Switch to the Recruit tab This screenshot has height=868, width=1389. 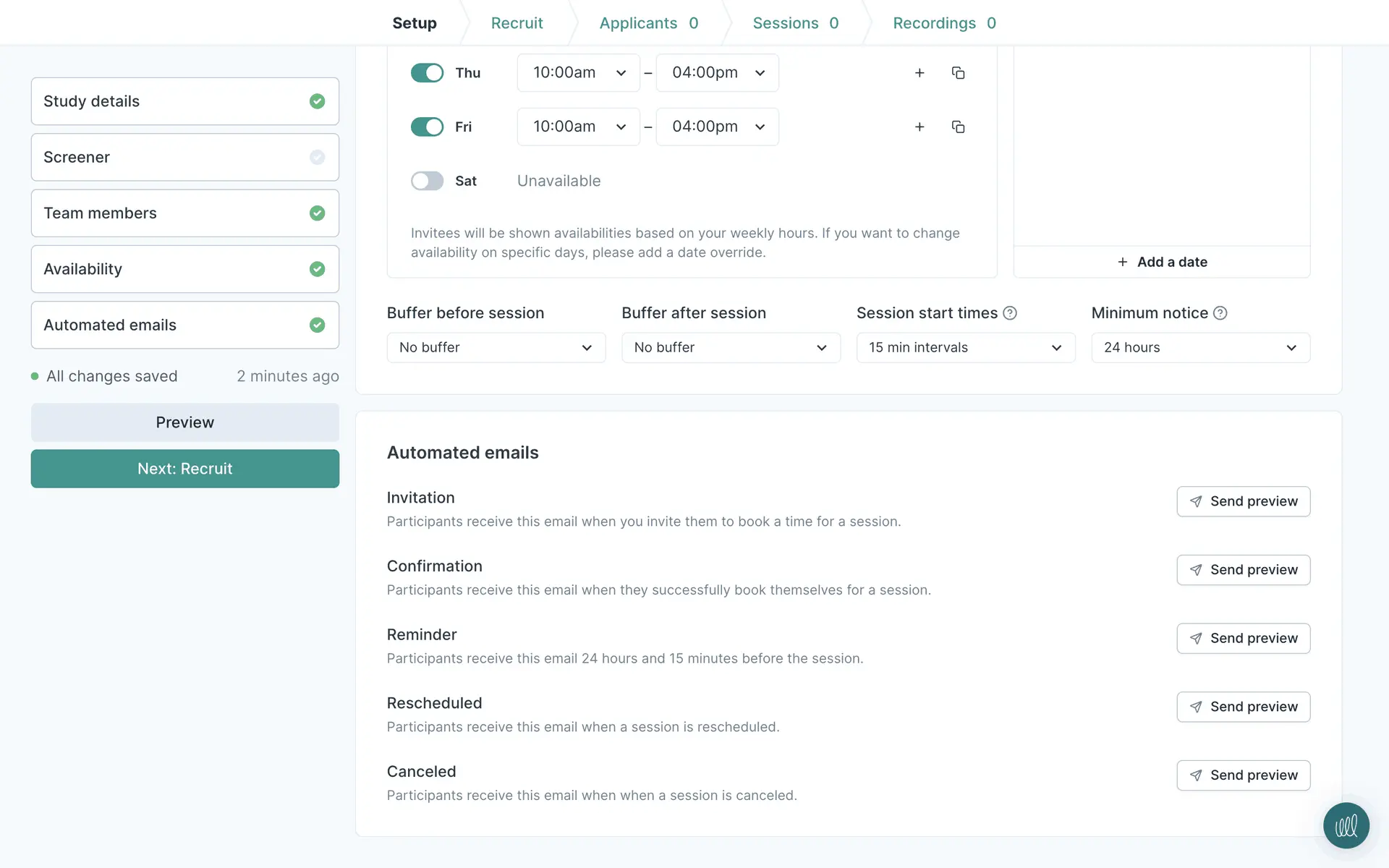click(x=517, y=23)
